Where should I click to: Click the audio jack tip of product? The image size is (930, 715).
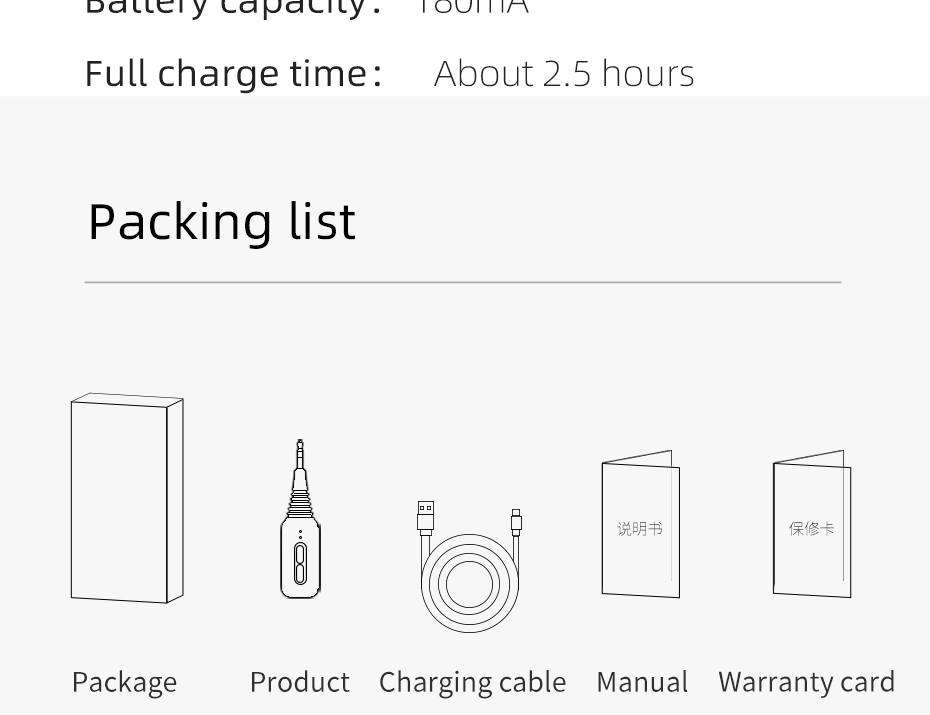point(300,455)
